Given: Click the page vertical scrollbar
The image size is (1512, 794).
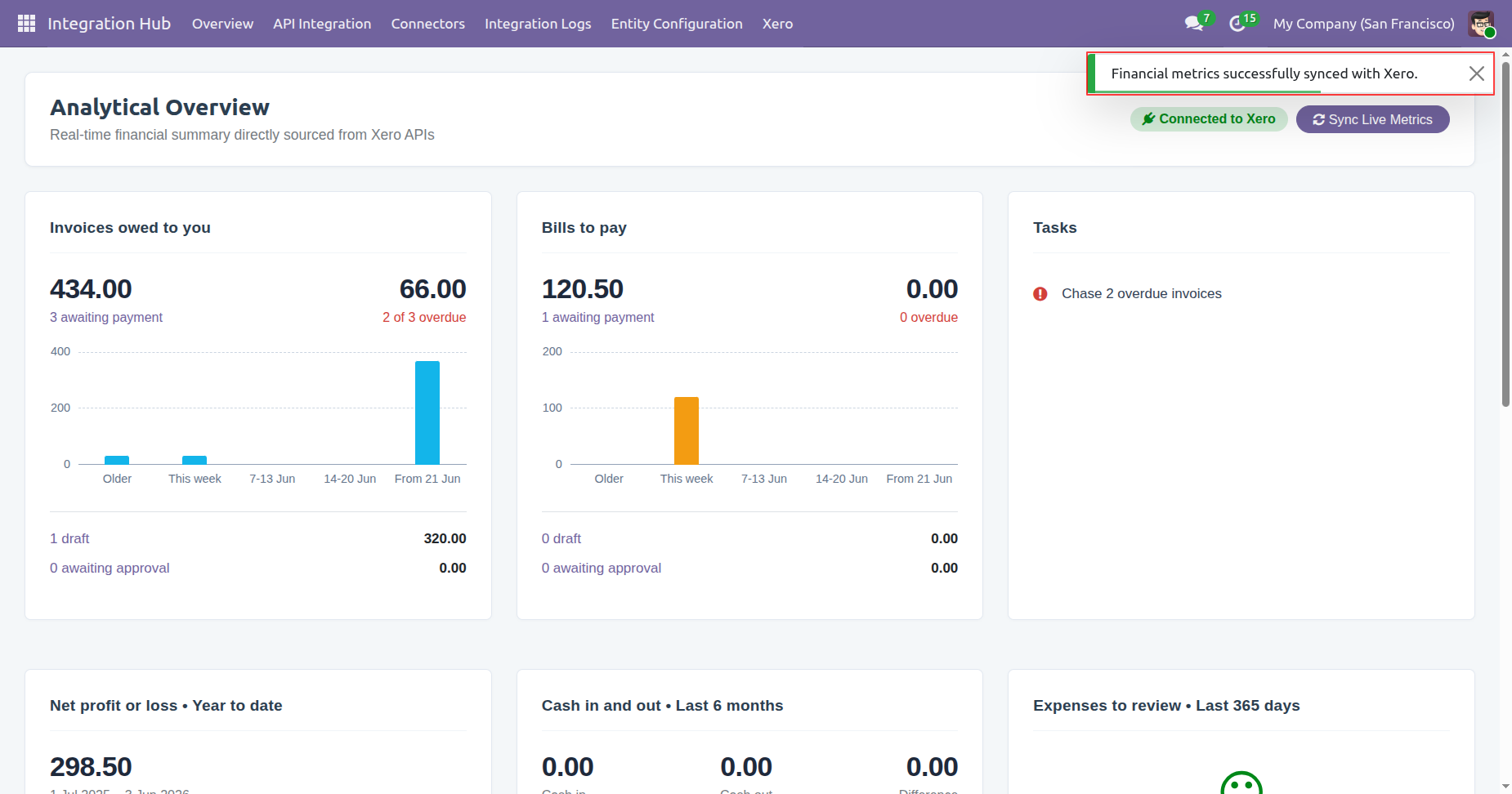Looking at the screenshot, I should tap(1505, 234).
